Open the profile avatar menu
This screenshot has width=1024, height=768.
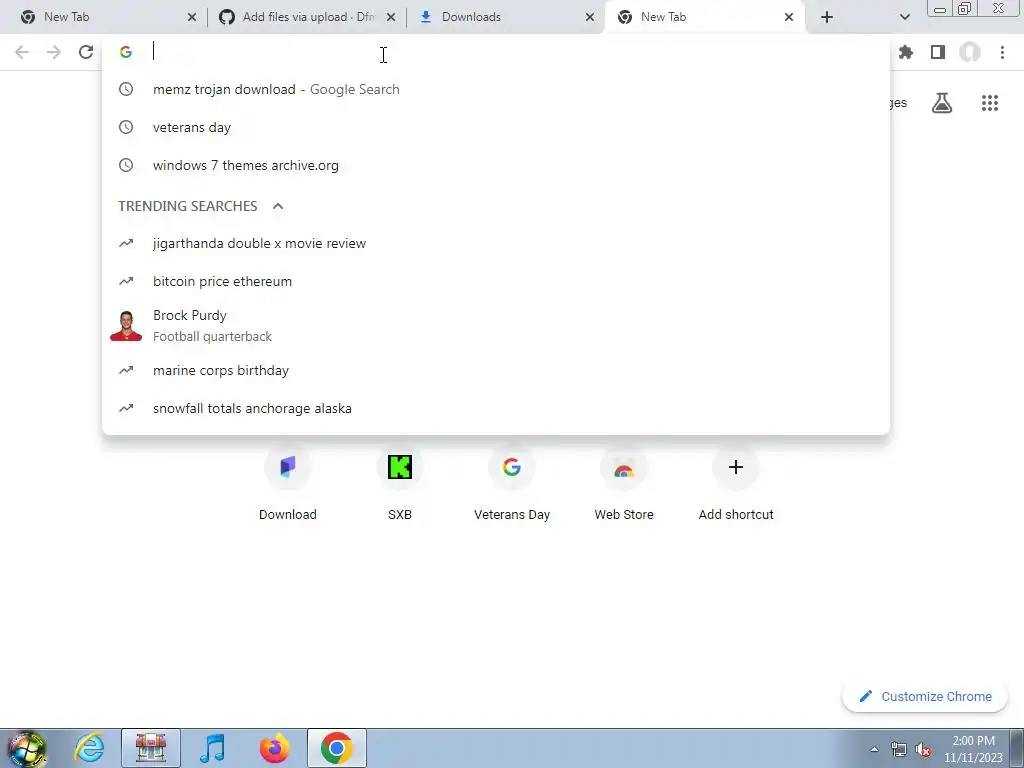tap(970, 52)
